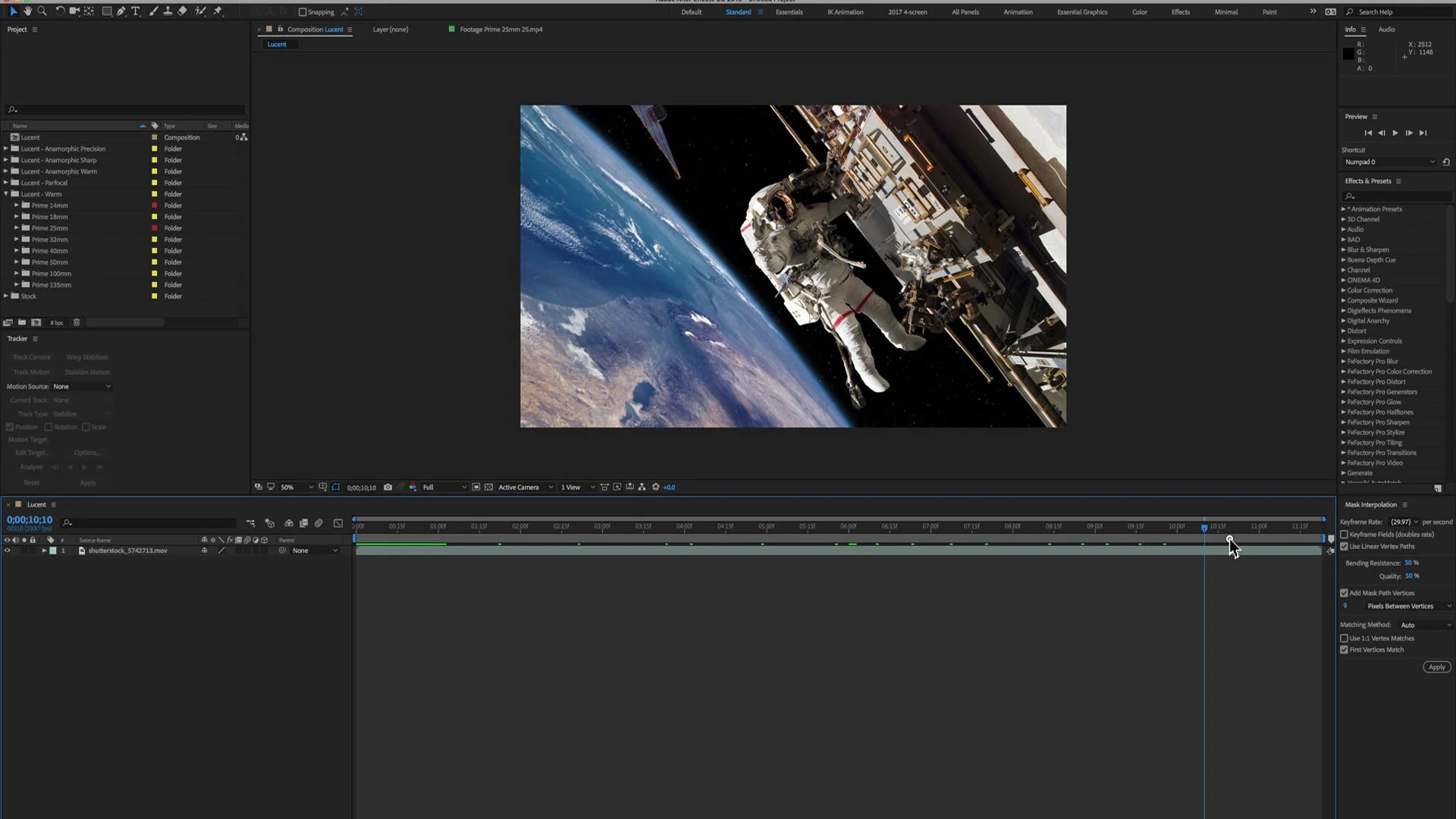Click the yellow label of Prime 50mm
This screenshot has height=819, width=1456.
point(155,262)
